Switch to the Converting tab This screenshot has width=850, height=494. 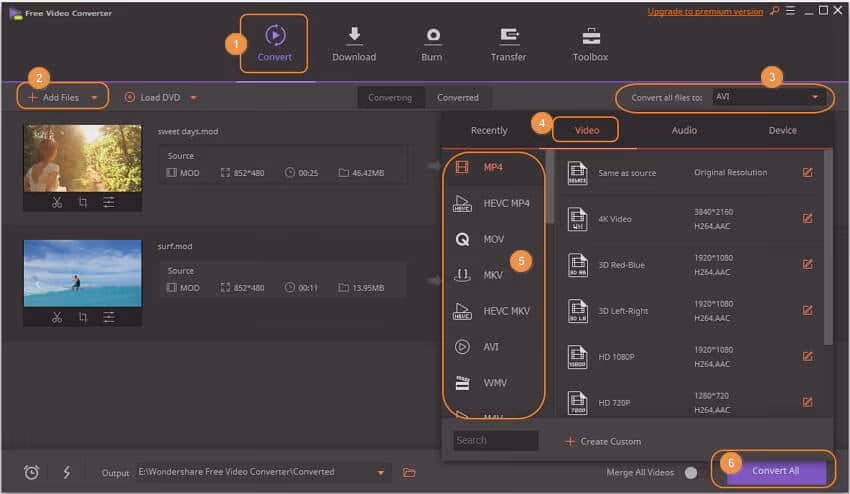pyautogui.click(x=390, y=98)
